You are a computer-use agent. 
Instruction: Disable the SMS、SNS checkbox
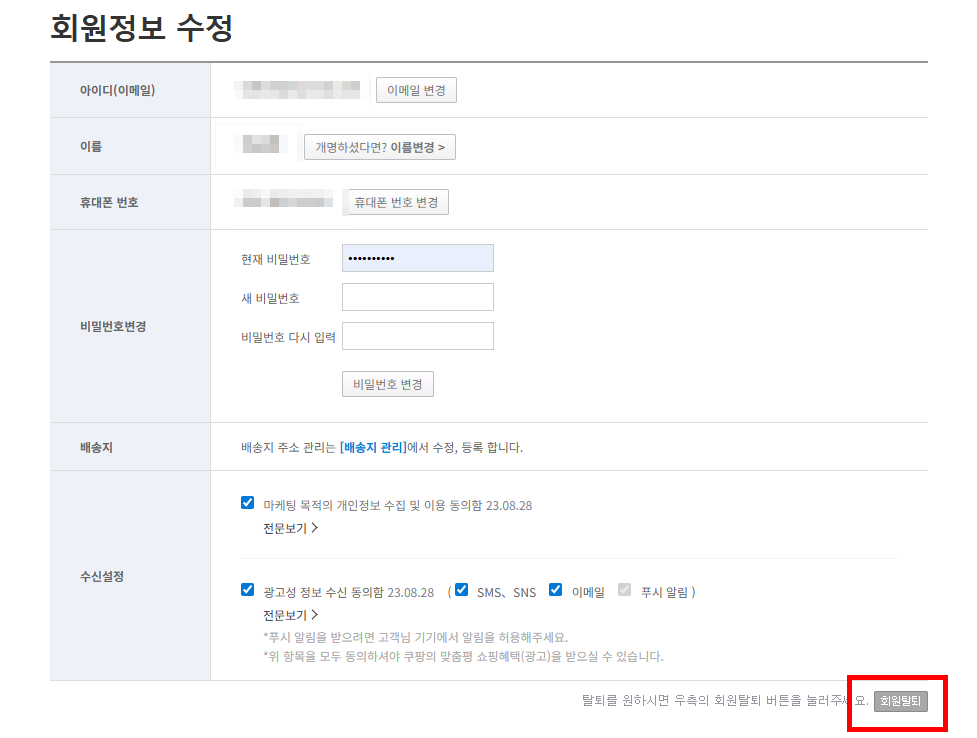(x=461, y=590)
